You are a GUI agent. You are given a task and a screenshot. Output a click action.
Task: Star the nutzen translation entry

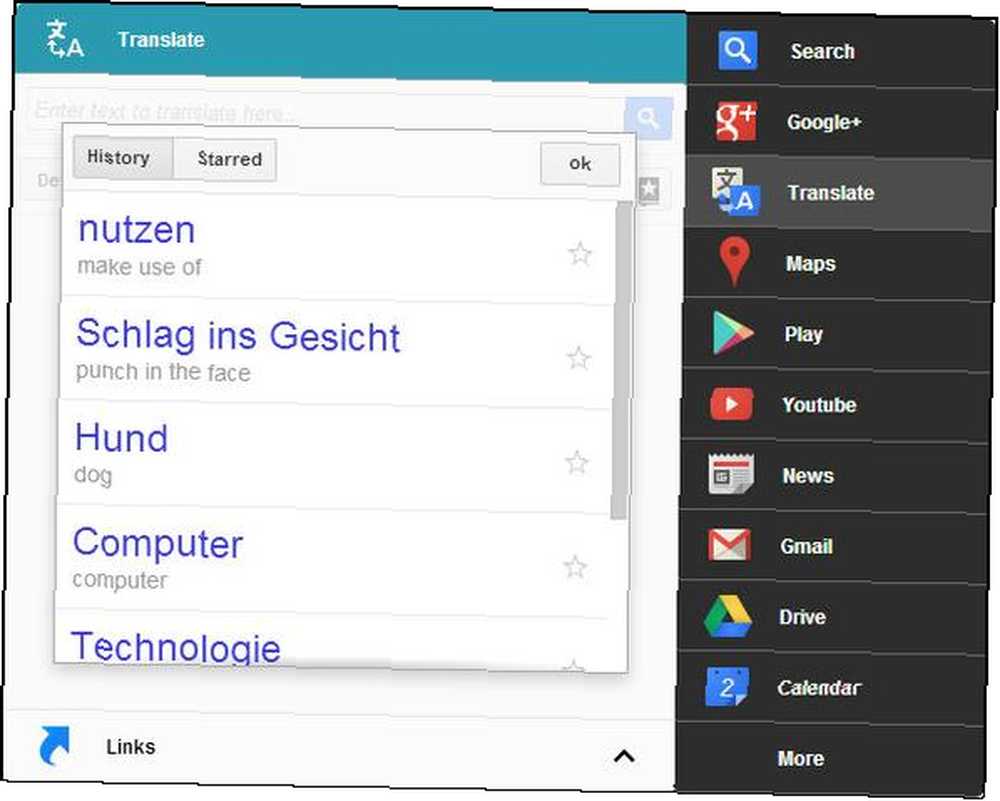580,254
